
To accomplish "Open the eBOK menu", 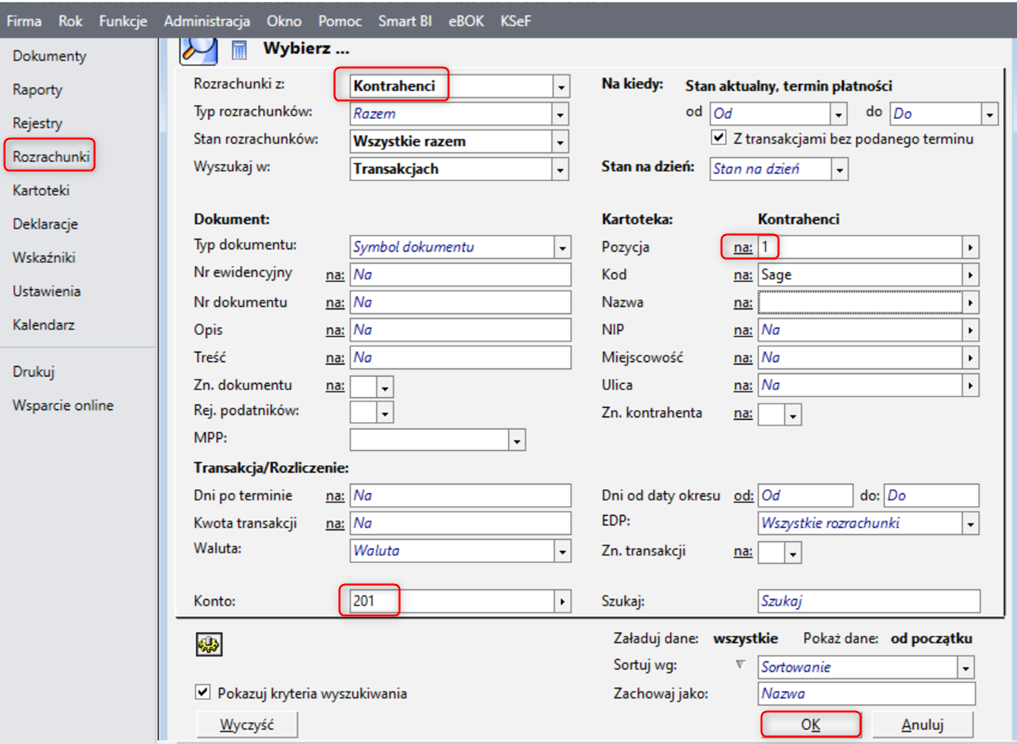I will (466, 21).
